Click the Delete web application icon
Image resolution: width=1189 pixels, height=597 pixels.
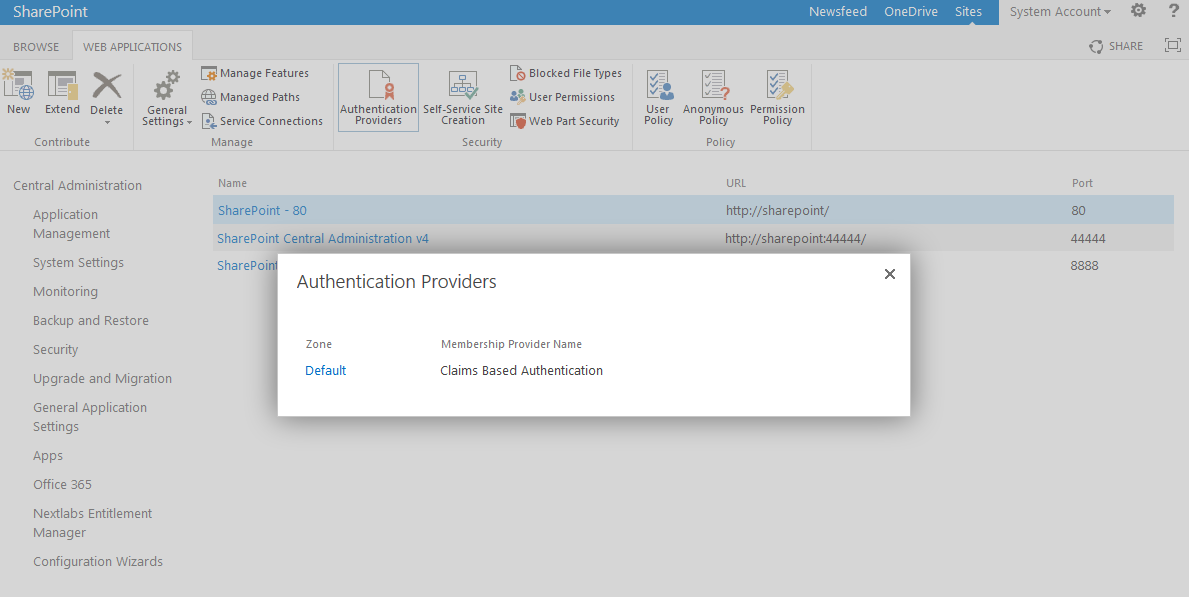(106, 85)
